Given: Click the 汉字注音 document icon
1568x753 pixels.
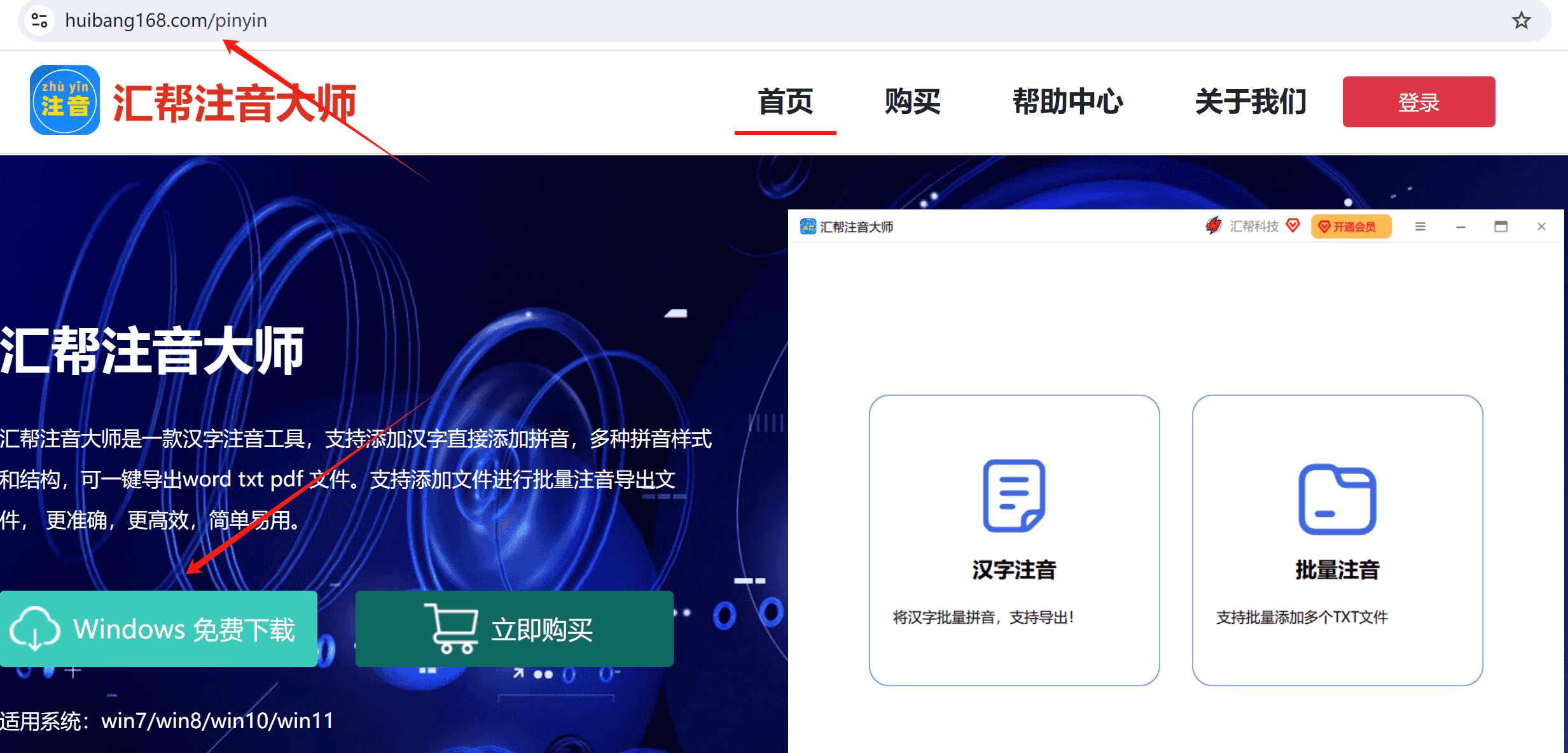Looking at the screenshot, I should pos(1014,495).
